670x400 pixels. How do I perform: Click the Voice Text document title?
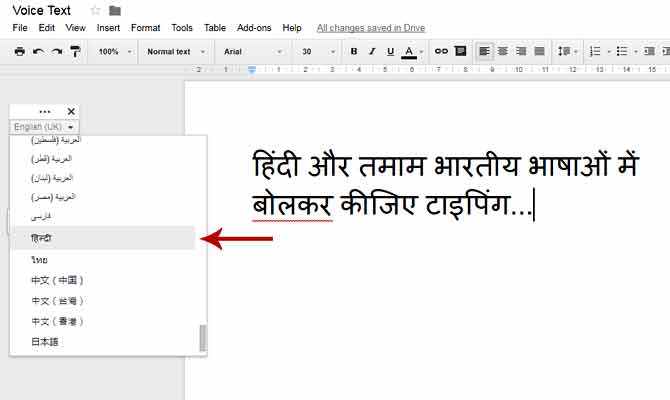coord(41,10)
